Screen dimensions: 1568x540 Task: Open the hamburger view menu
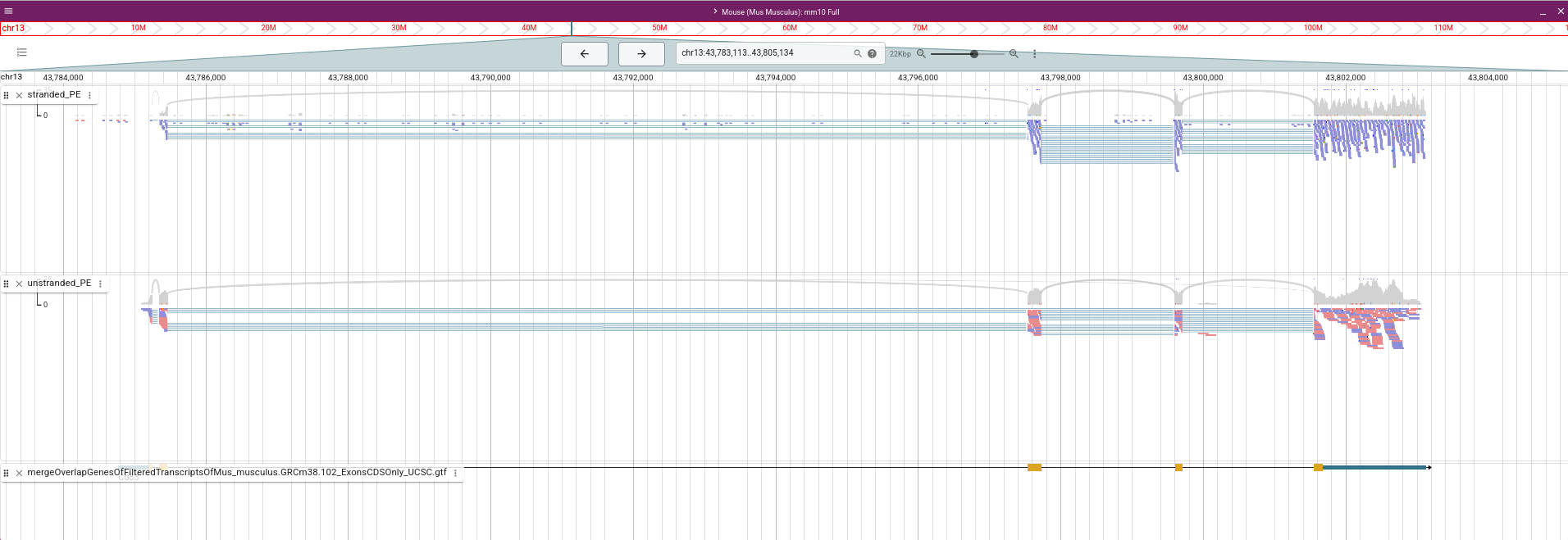(8, 11)
